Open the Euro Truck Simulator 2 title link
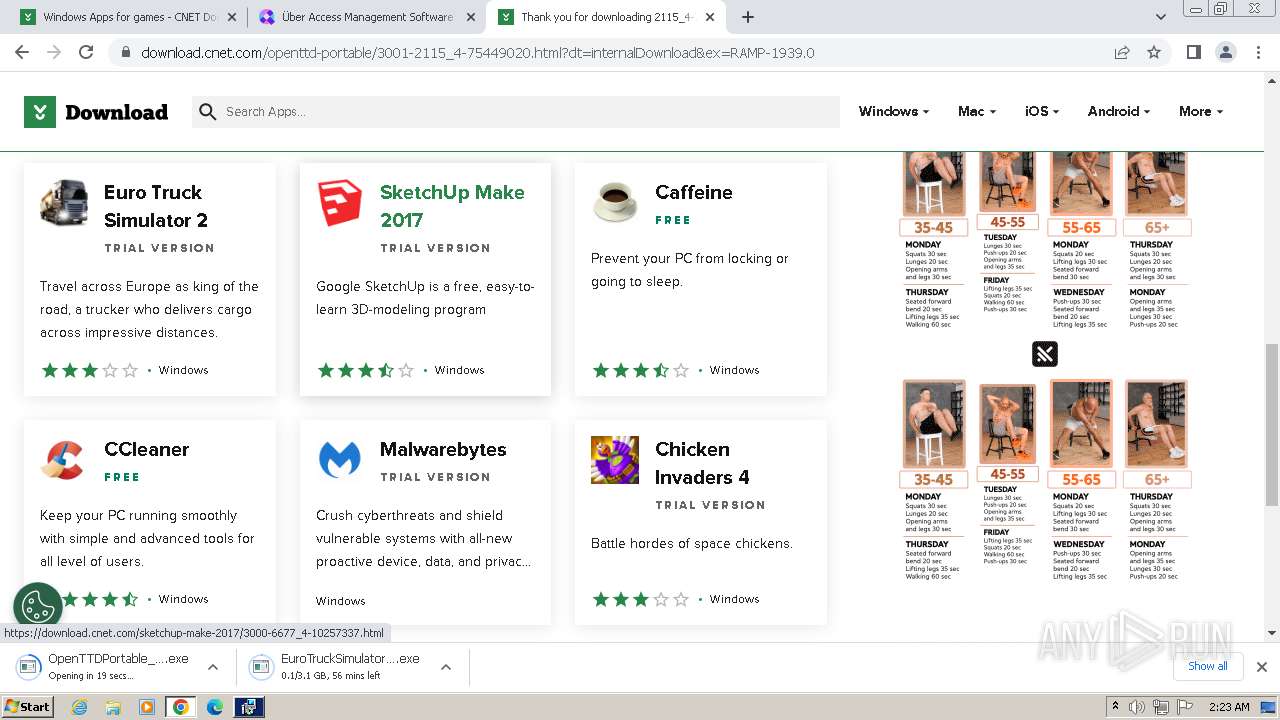 [156, 206]
